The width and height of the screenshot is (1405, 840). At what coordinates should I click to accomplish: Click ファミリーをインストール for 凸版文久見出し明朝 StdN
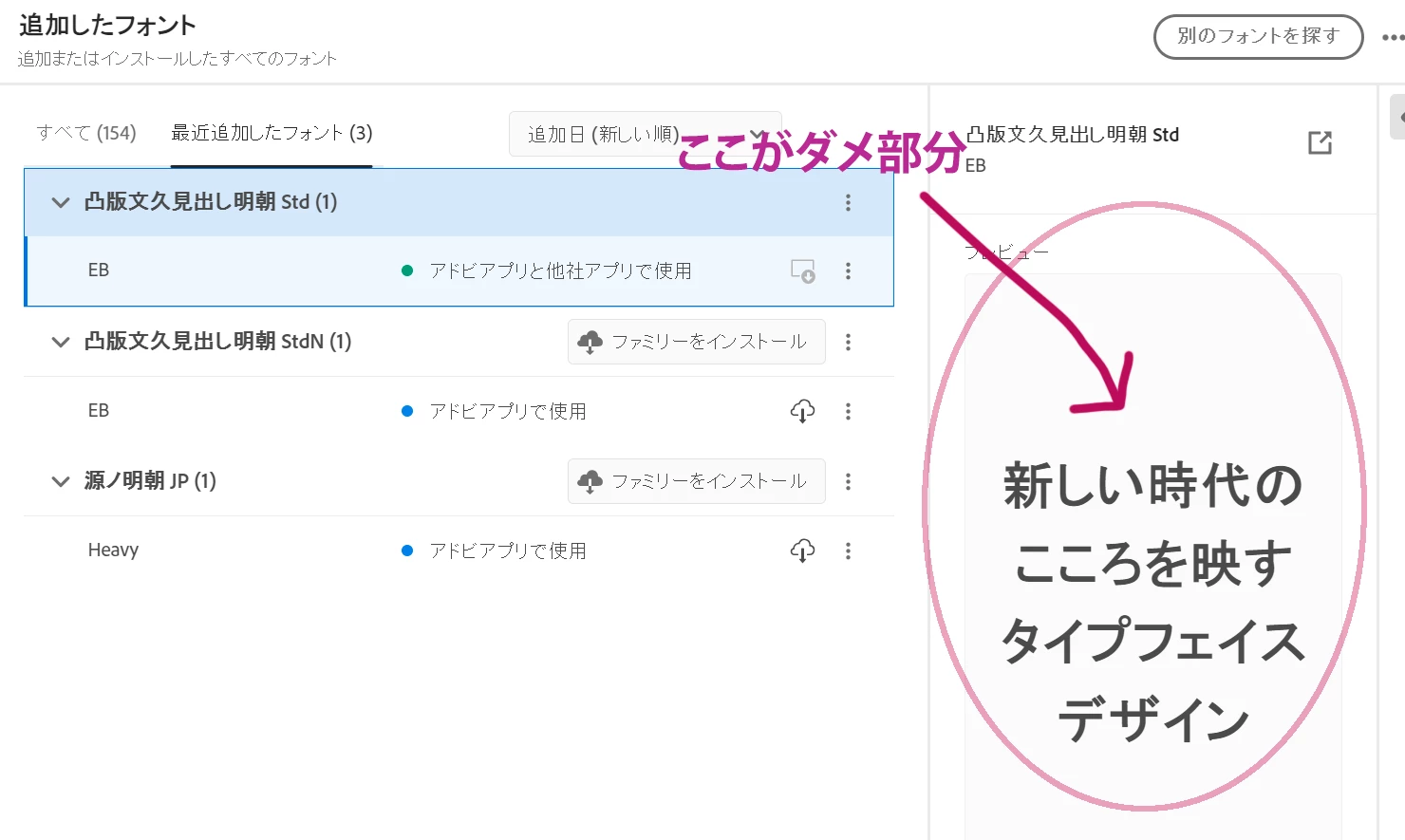[x=697, y=342]
